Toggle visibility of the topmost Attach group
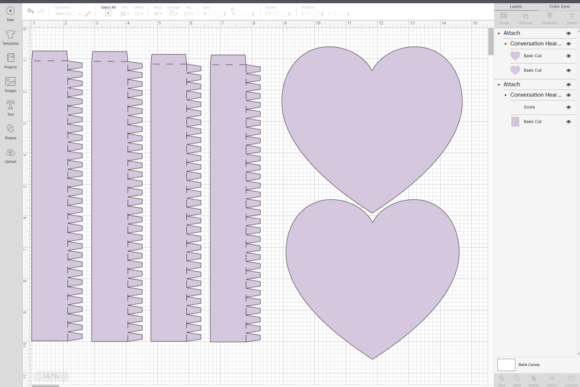 [569, 33]
